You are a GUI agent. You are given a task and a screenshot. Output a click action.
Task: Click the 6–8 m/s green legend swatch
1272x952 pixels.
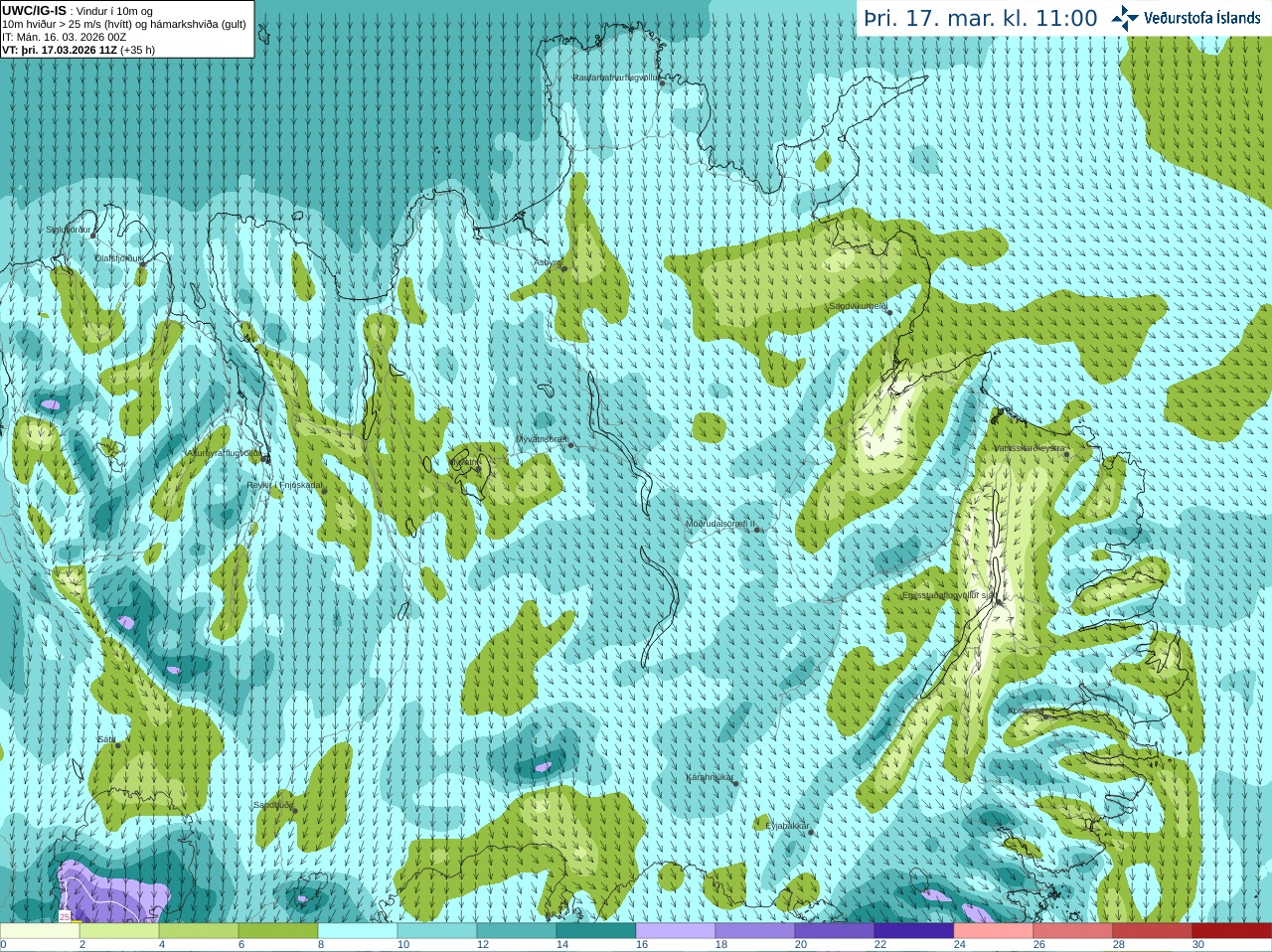pyautogui.click(x=278, y=931)
